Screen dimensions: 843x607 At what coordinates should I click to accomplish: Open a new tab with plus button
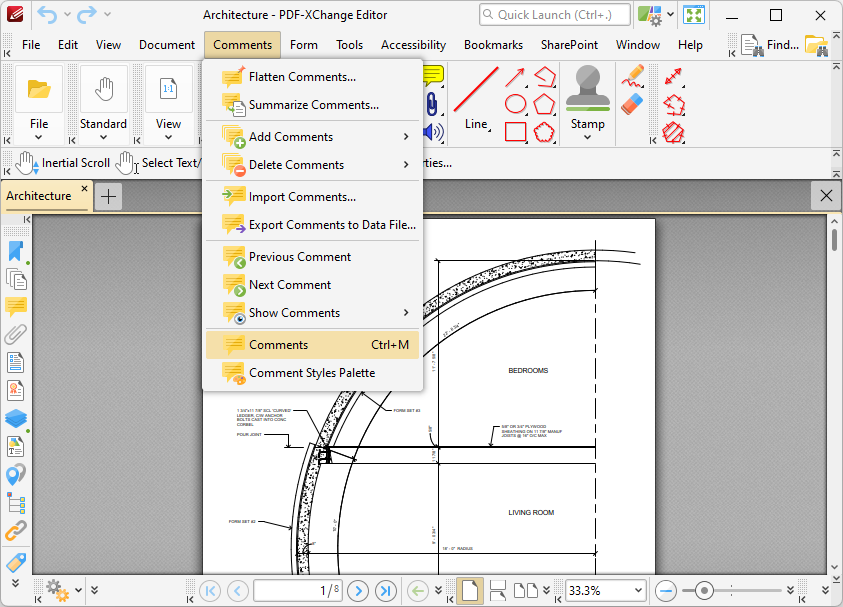pyautogui.click(x=108, y=196)
